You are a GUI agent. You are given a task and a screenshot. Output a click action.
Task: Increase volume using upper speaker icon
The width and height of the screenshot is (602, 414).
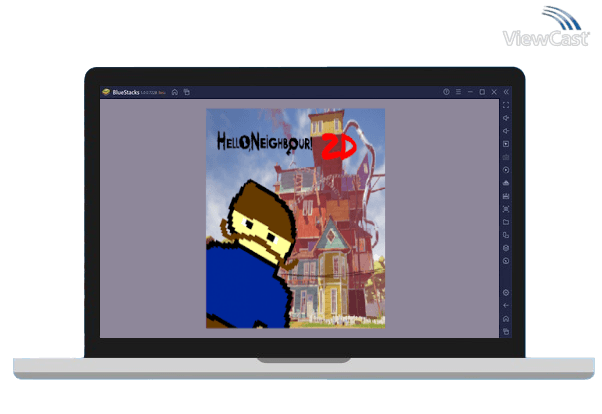[x=506, y=118]
